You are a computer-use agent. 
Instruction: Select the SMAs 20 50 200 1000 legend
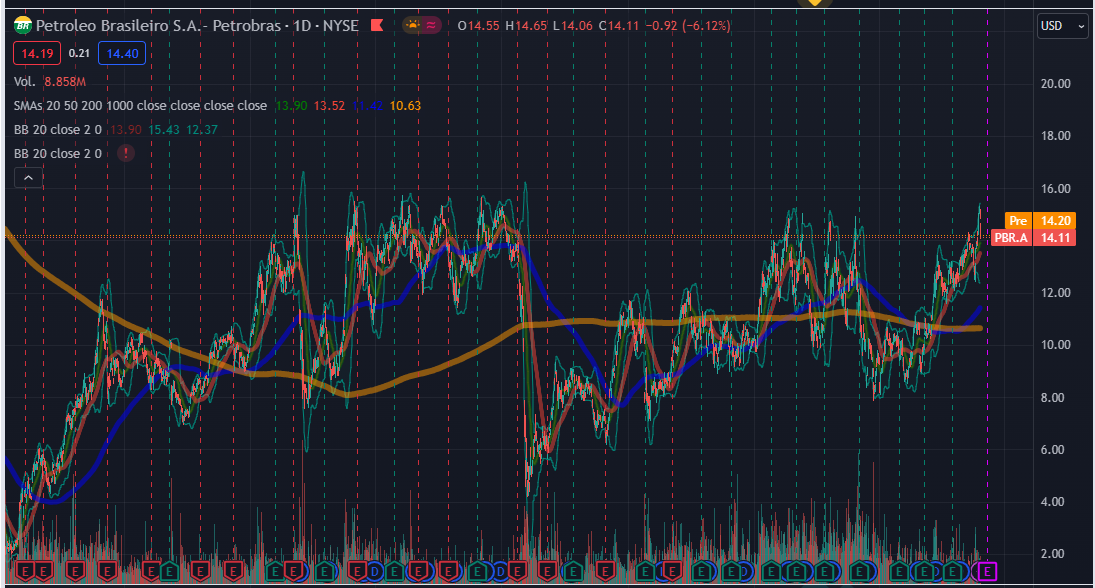[x=140, y=105]
